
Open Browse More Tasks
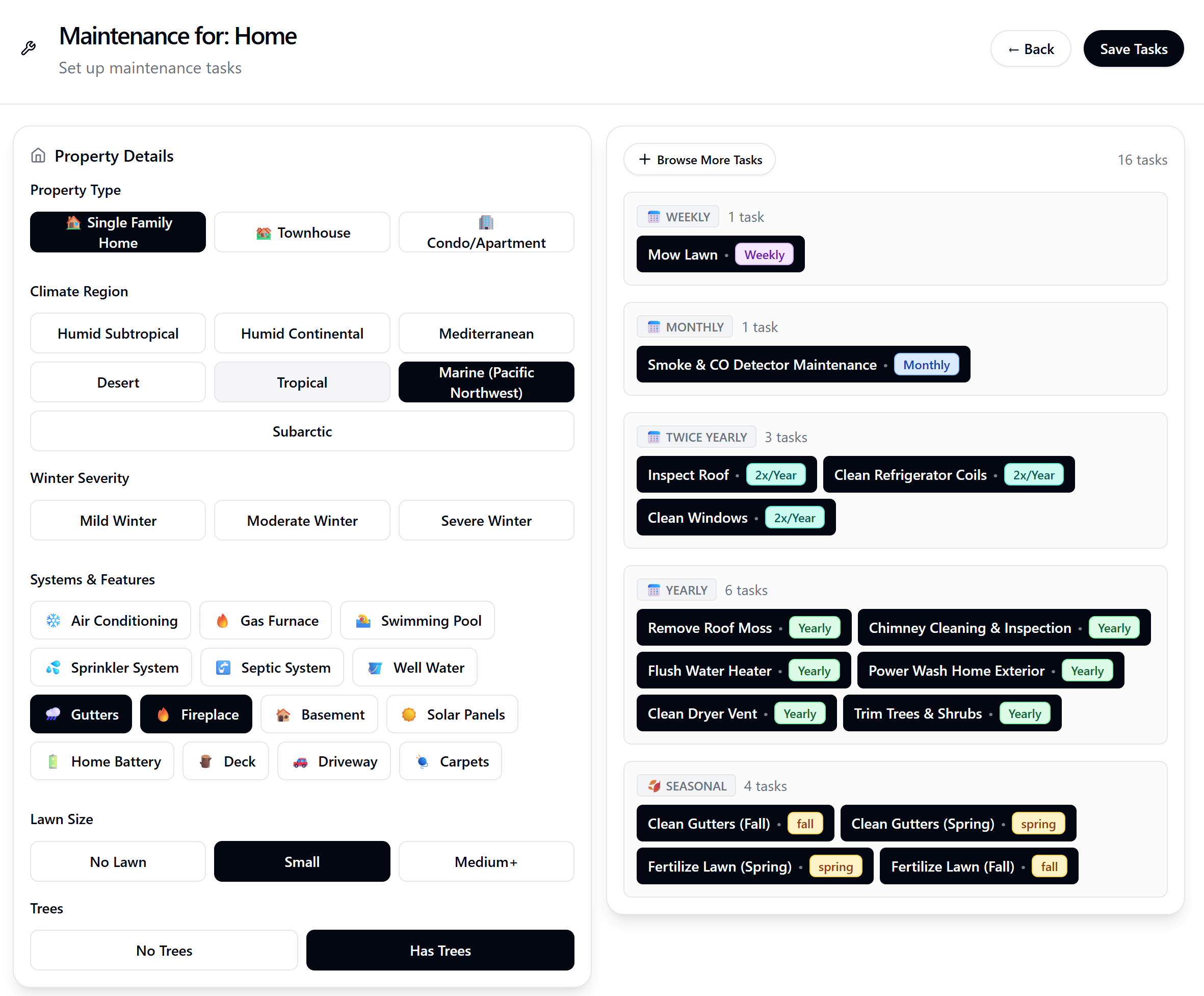pos(699,160)
